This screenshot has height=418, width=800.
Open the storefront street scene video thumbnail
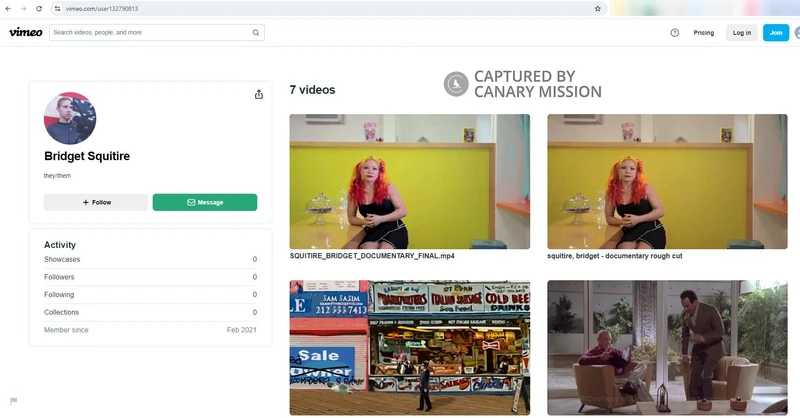point(410,347)
